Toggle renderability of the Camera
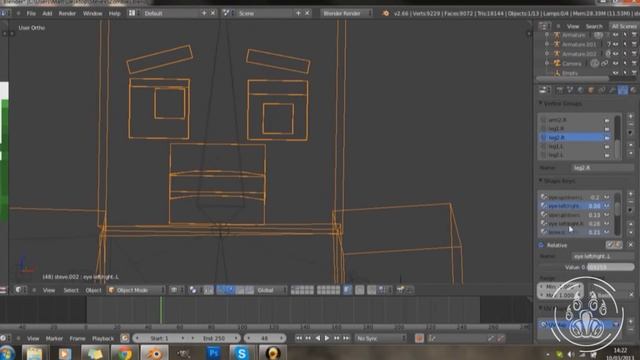This screenshot has height=360, width=640. click(634, 63)
